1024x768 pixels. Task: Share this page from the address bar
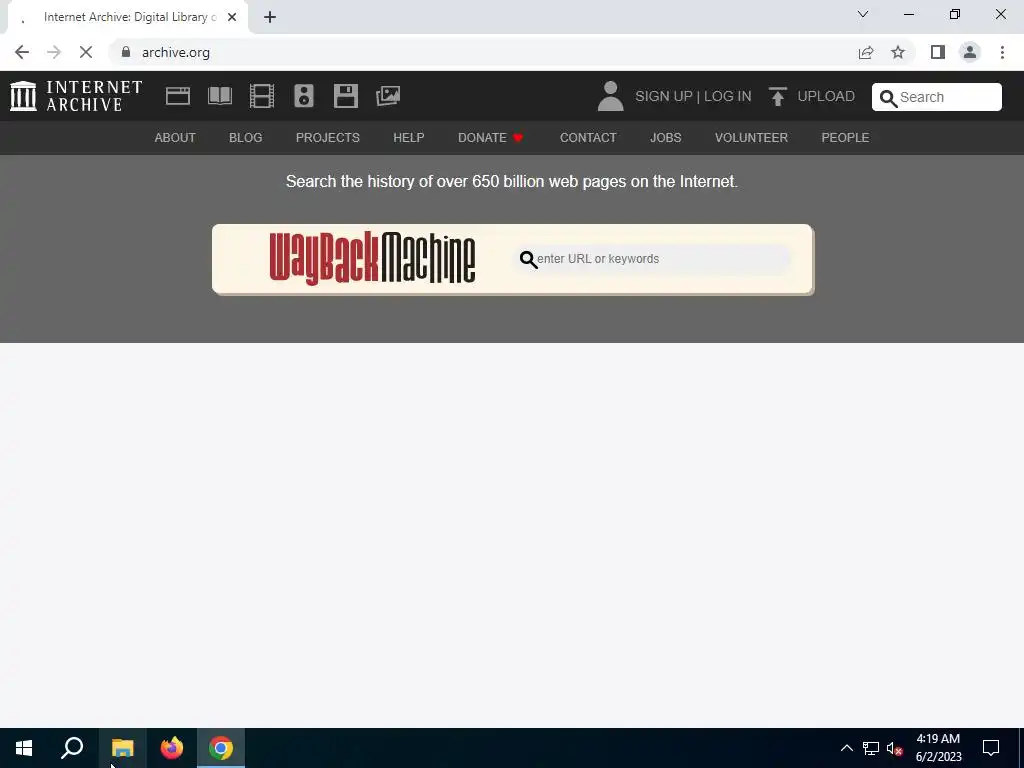[866, 52]
